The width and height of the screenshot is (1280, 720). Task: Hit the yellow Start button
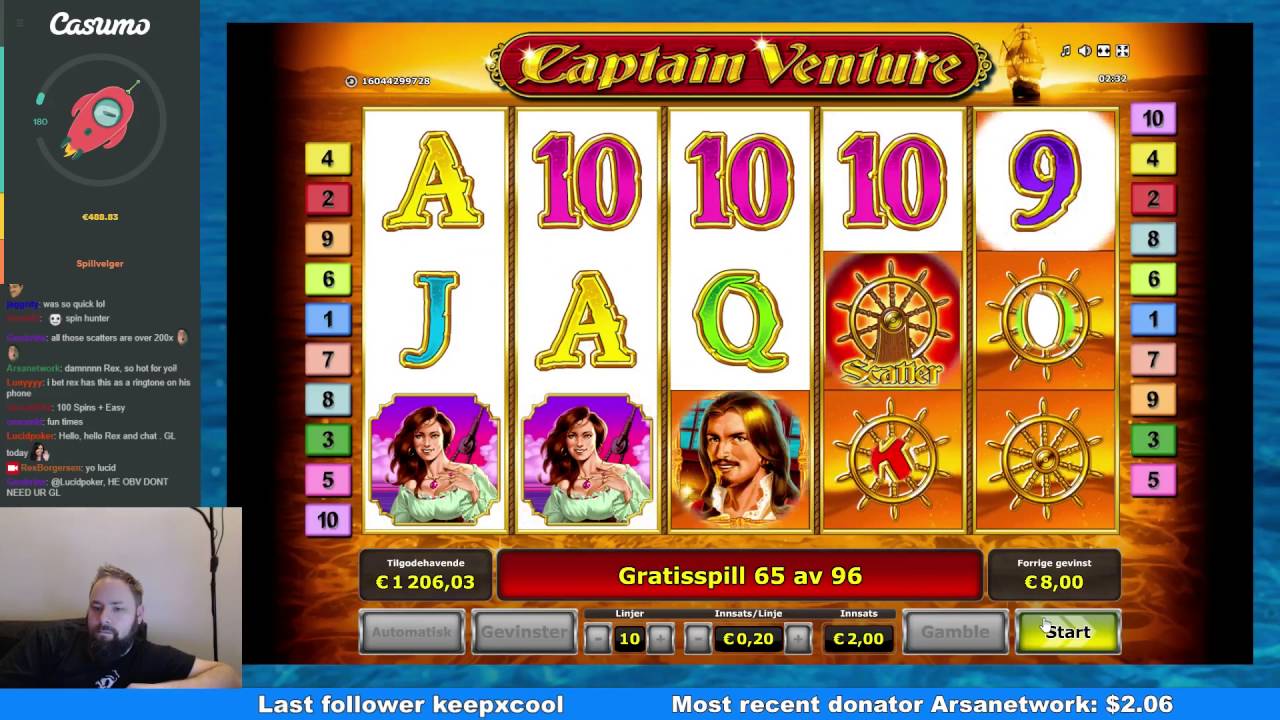pos(1068,632)
